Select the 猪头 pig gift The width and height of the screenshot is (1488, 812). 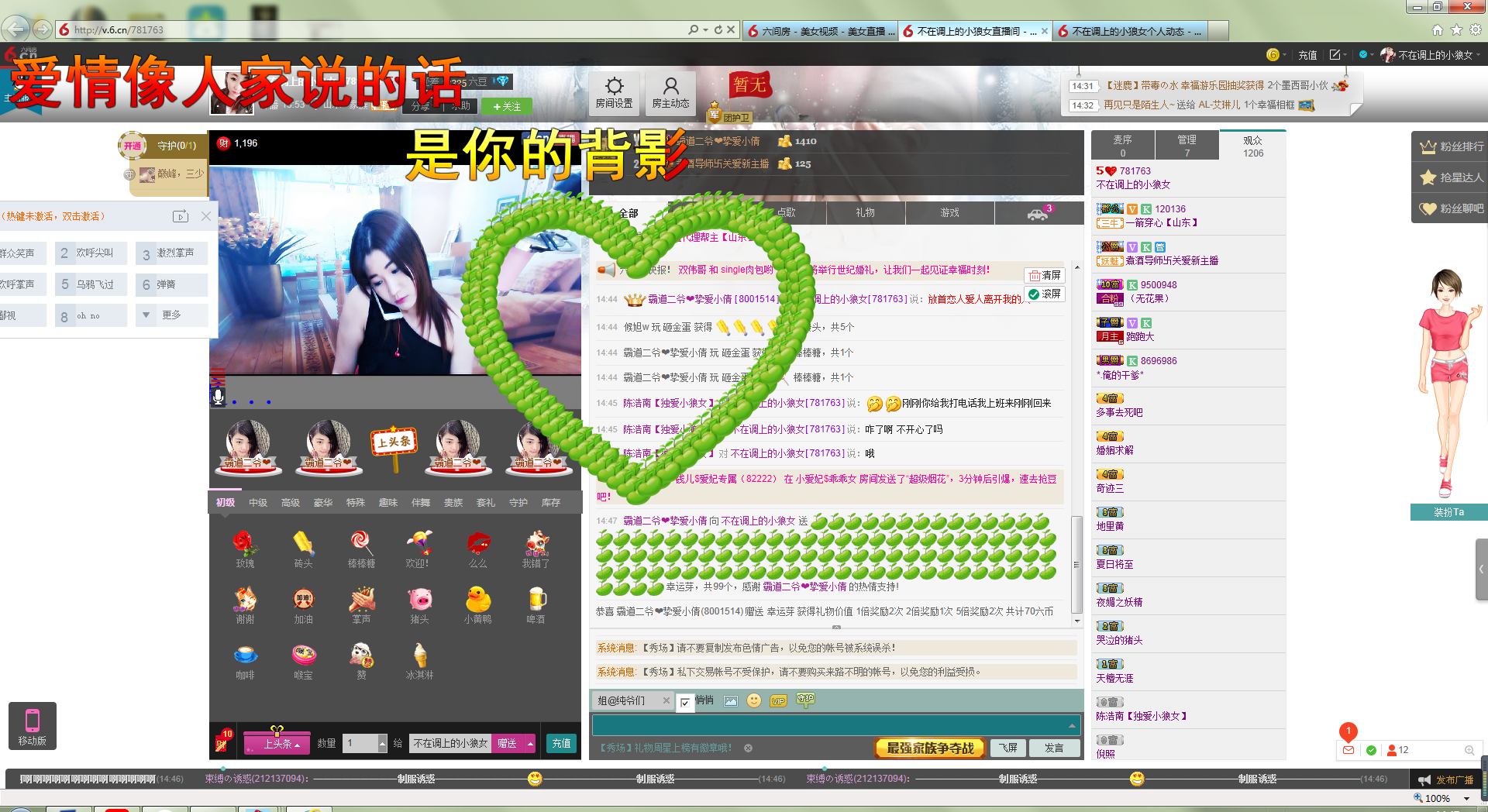tap(419, 605)
